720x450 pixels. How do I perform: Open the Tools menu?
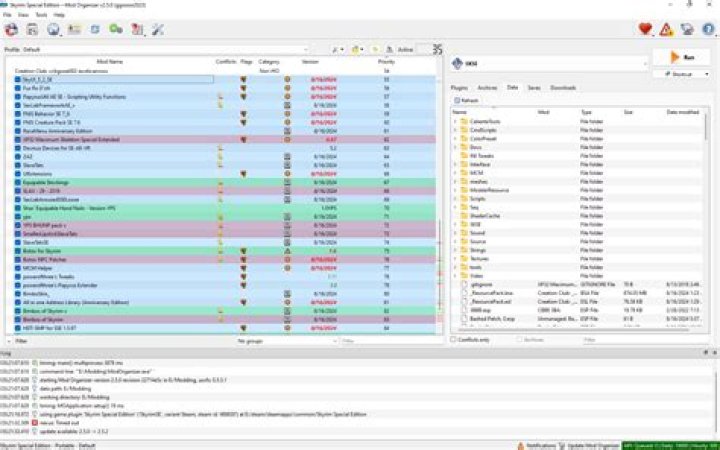(x=41, y=15)
